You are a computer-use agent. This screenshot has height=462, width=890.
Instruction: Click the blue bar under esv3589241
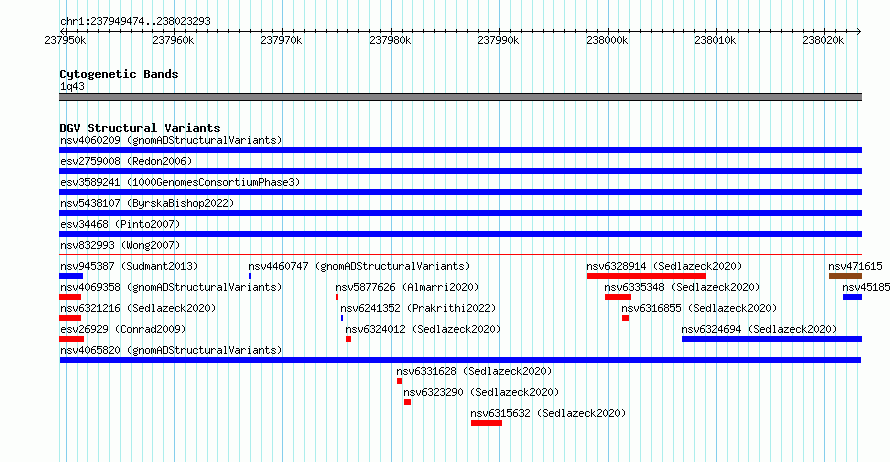coord(460,192)
